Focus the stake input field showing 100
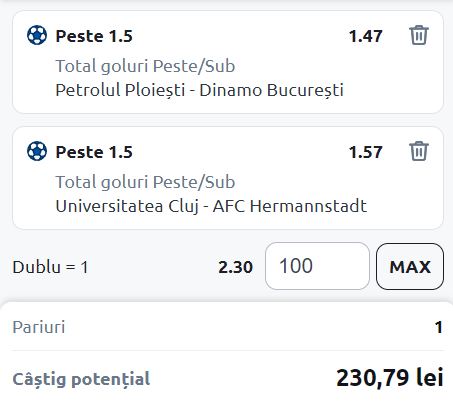The height and width of the screenshot is (404, 453). click(317, 266)
